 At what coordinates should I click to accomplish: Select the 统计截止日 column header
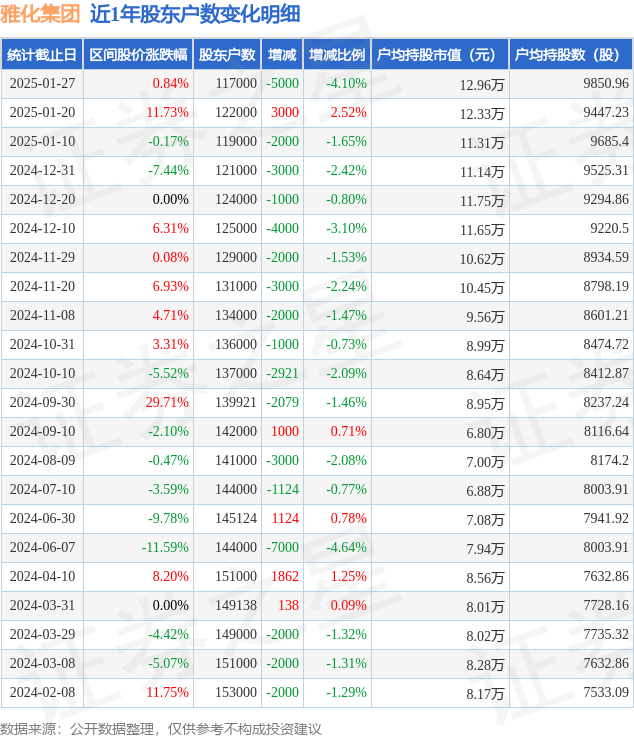pyautogui.click(x=41, y=55)
